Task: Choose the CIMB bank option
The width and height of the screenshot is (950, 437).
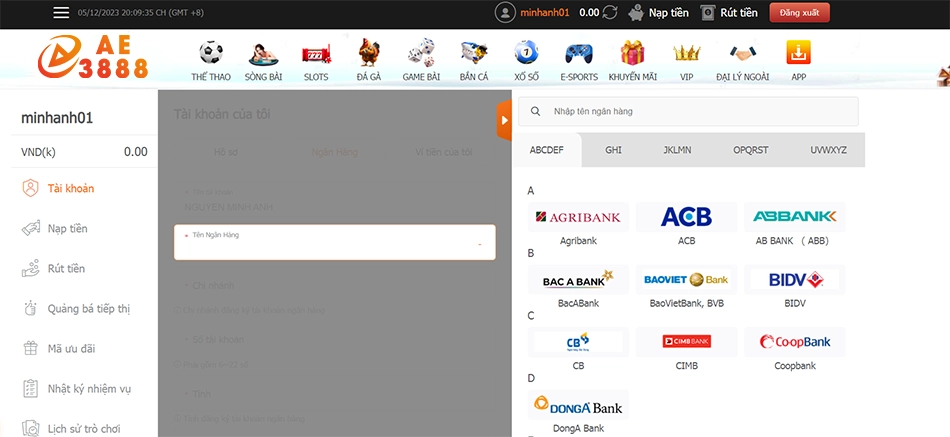Action: tap(686, 350)
